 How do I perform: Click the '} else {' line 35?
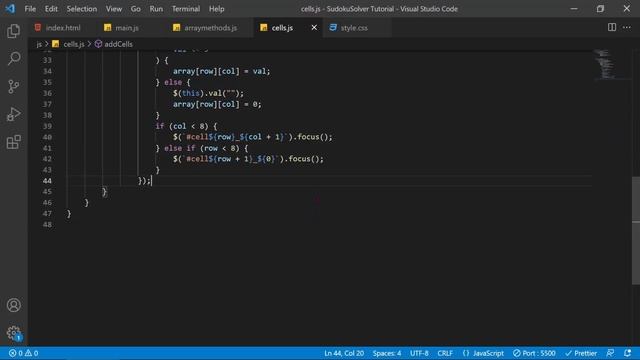[x=173, y=82]
